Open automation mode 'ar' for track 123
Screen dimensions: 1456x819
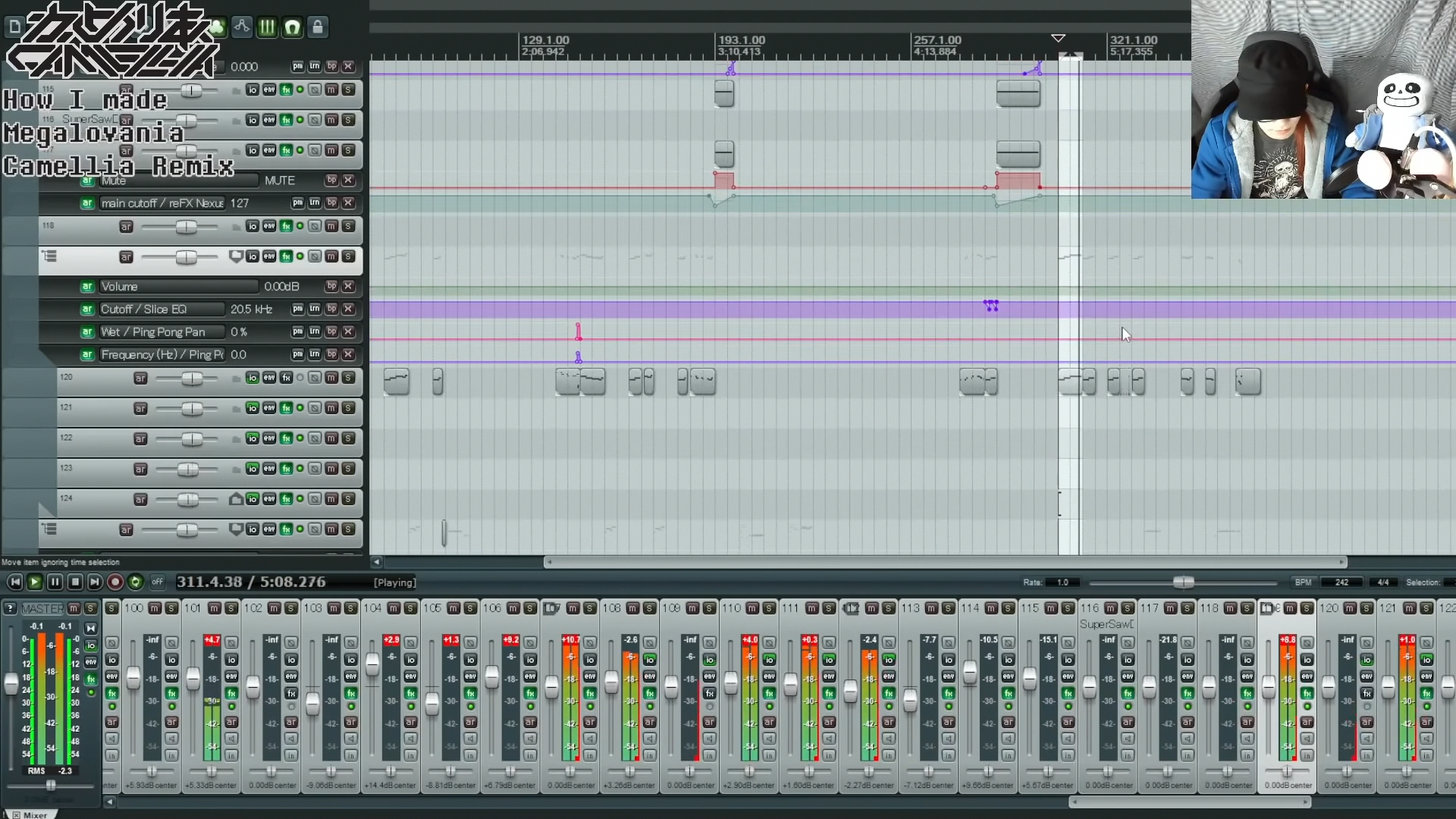click(140, 469)
